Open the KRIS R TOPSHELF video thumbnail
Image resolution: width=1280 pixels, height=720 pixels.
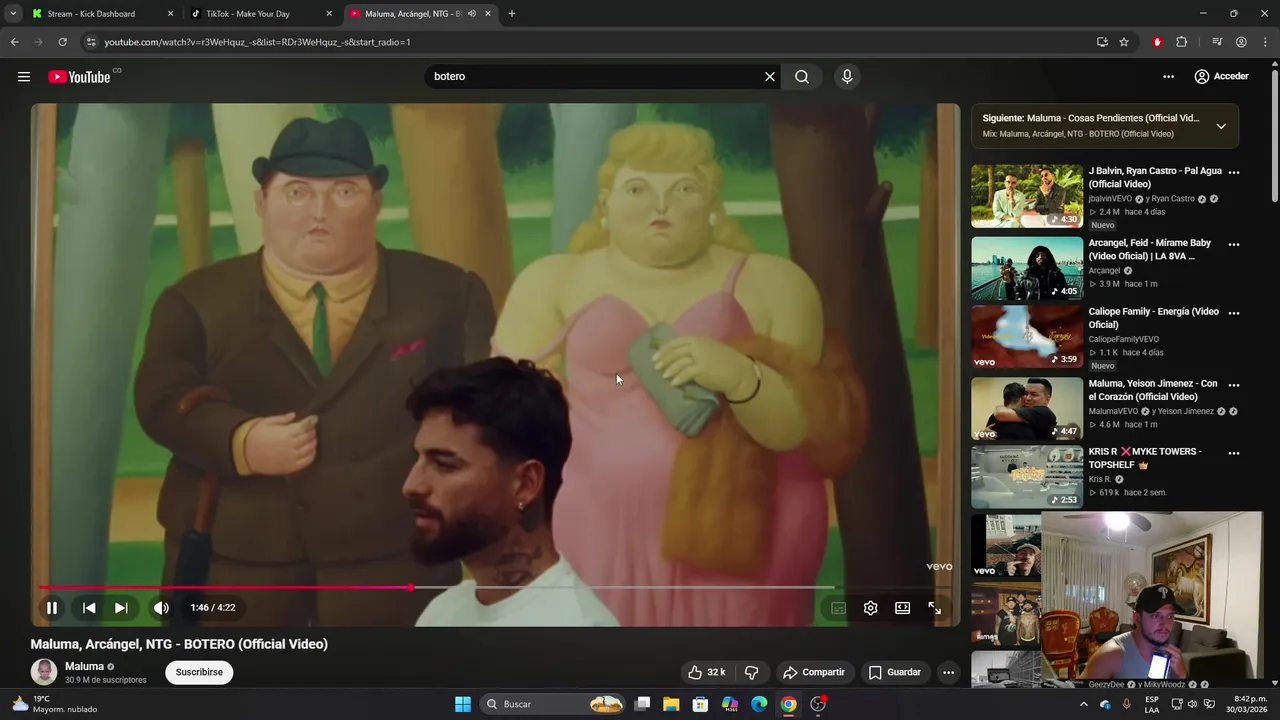click(x=1027, y=477)
